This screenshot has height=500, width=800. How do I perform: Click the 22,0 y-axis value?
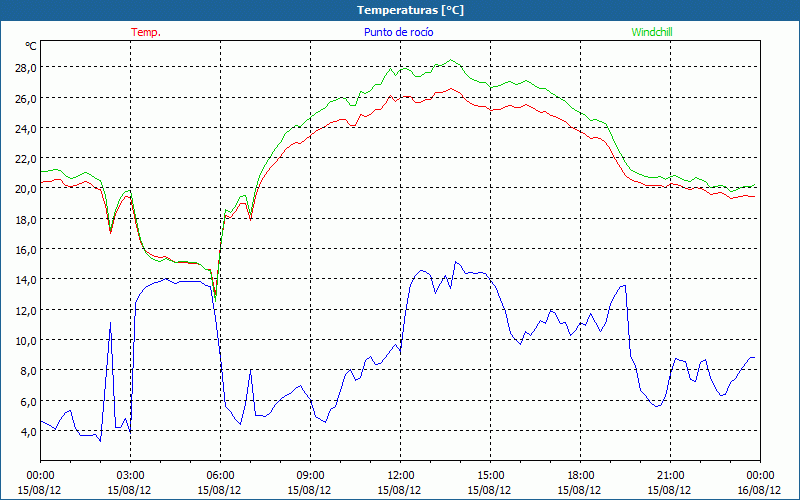25,159
